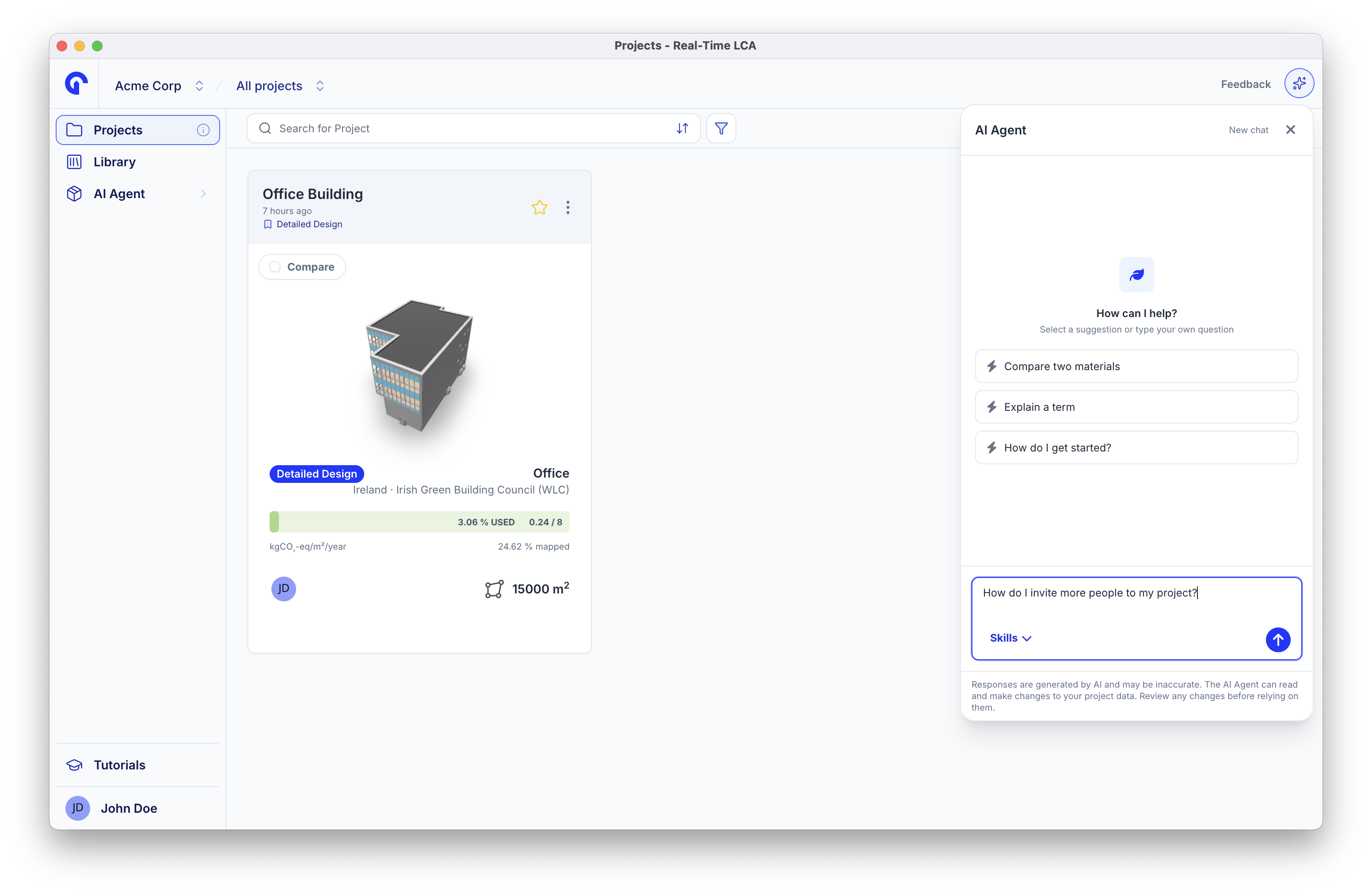Open the Library sidebar item
Screen dimensions: 1372x895
tap(138, 162)
